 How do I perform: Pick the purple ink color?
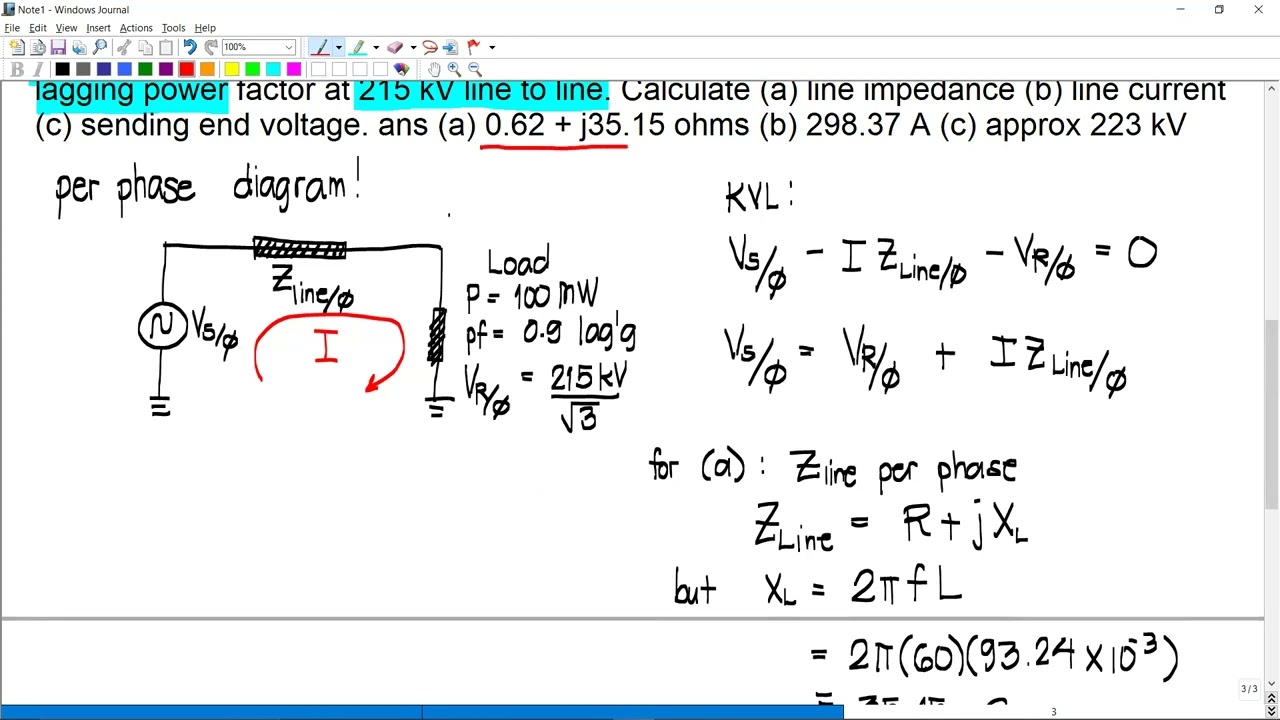(166, 69)
